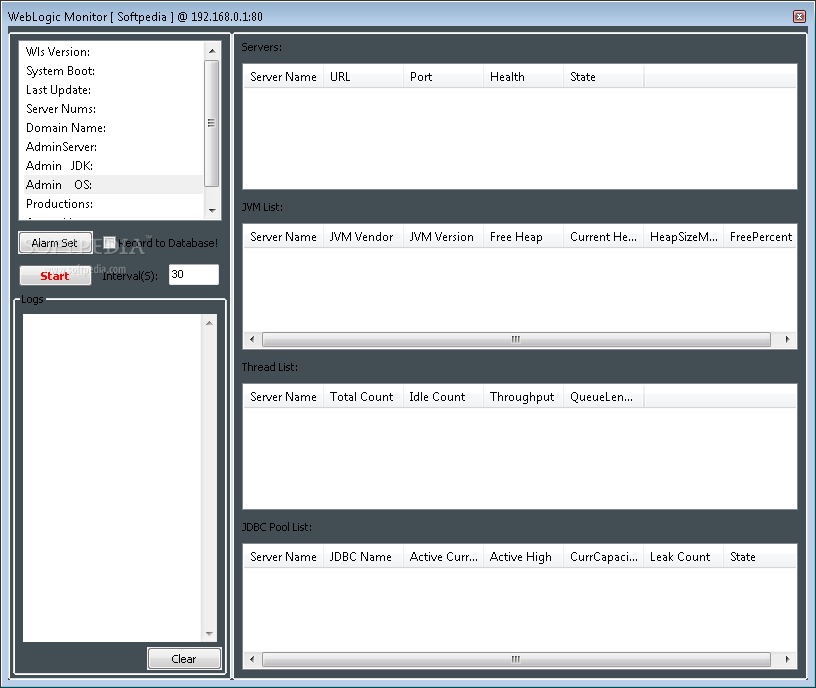Image resolution: width=816 pixels, height=688 pixels.
Task: Click JDBC Pool List scroll left arrow
Action: [252, 659]
